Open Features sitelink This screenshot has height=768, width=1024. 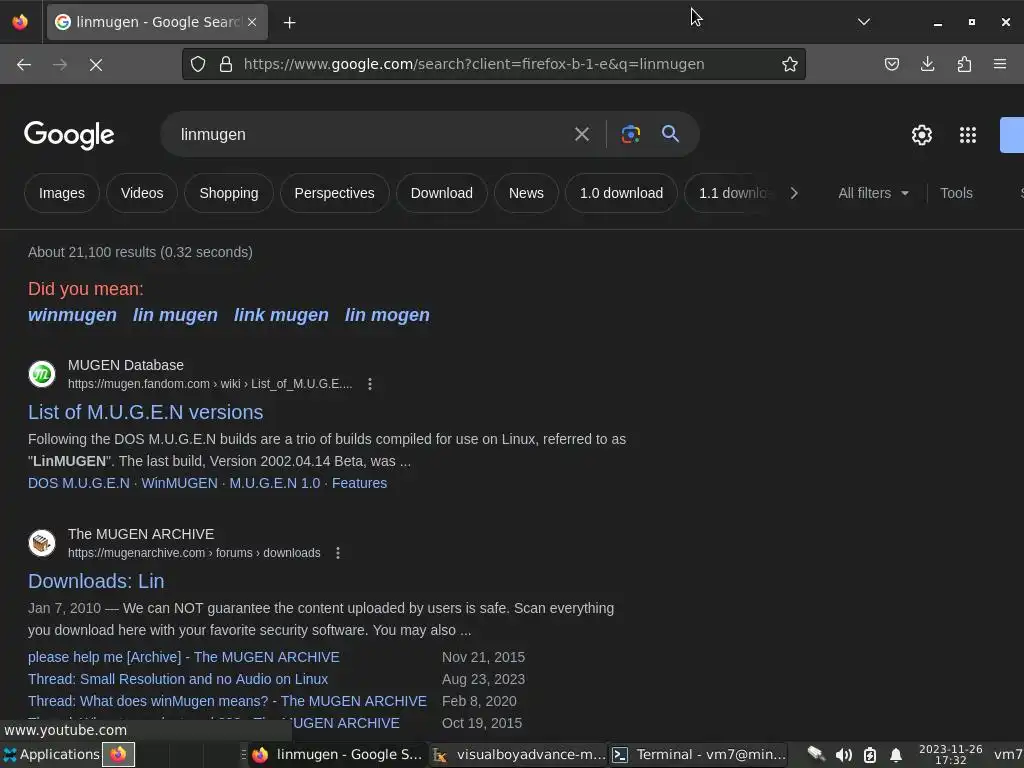(359, 483)
